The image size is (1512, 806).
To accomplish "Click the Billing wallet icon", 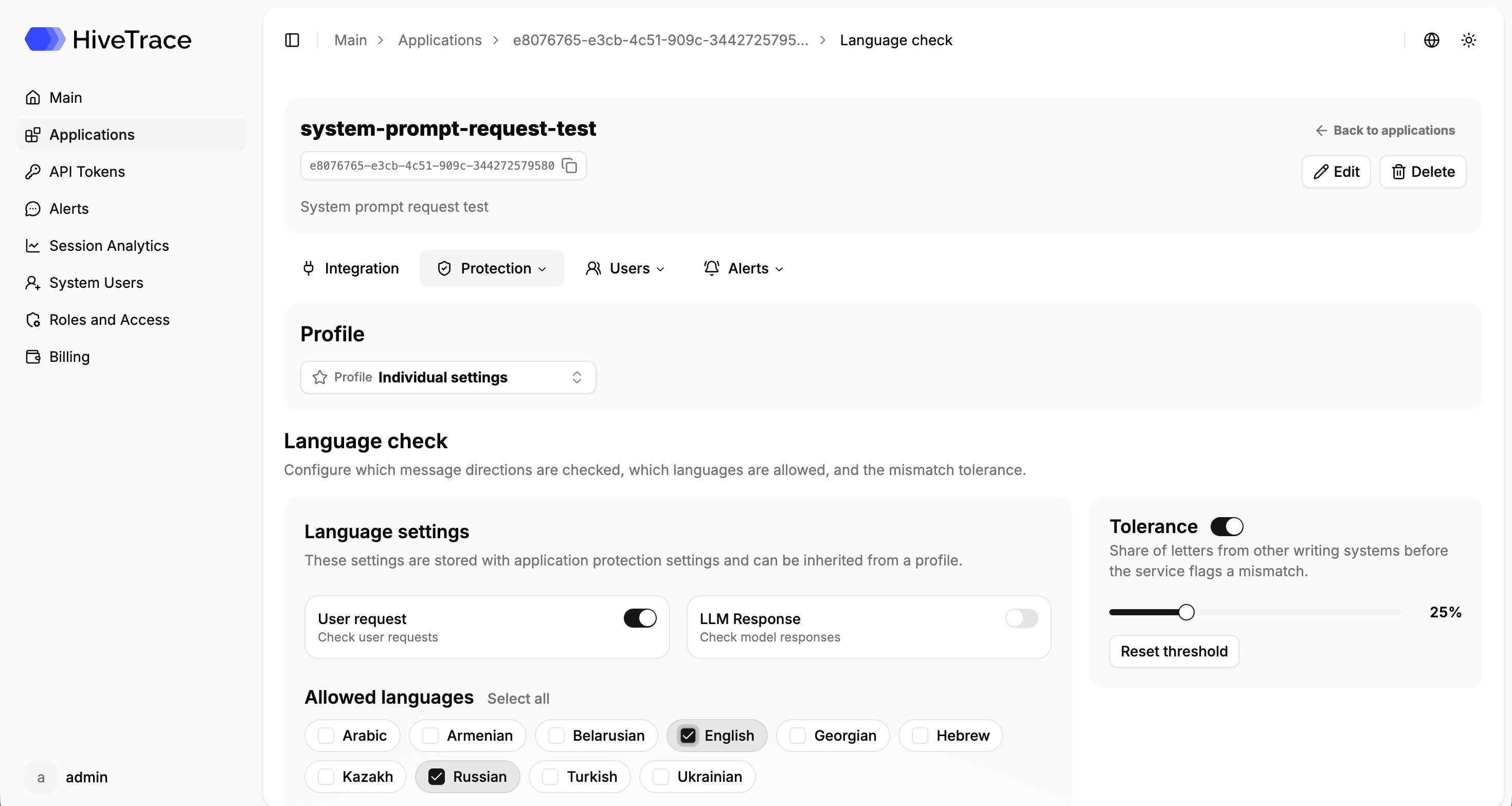I will [x=33, y=356].
